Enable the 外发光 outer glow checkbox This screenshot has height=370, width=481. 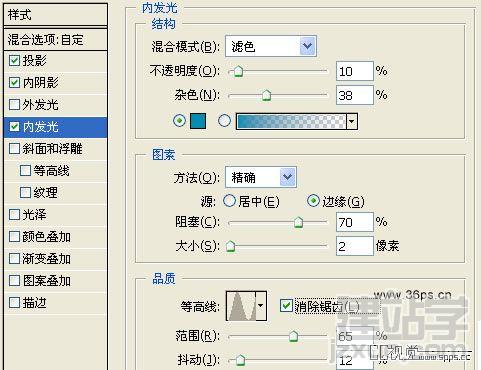click(x=14, y=105)
